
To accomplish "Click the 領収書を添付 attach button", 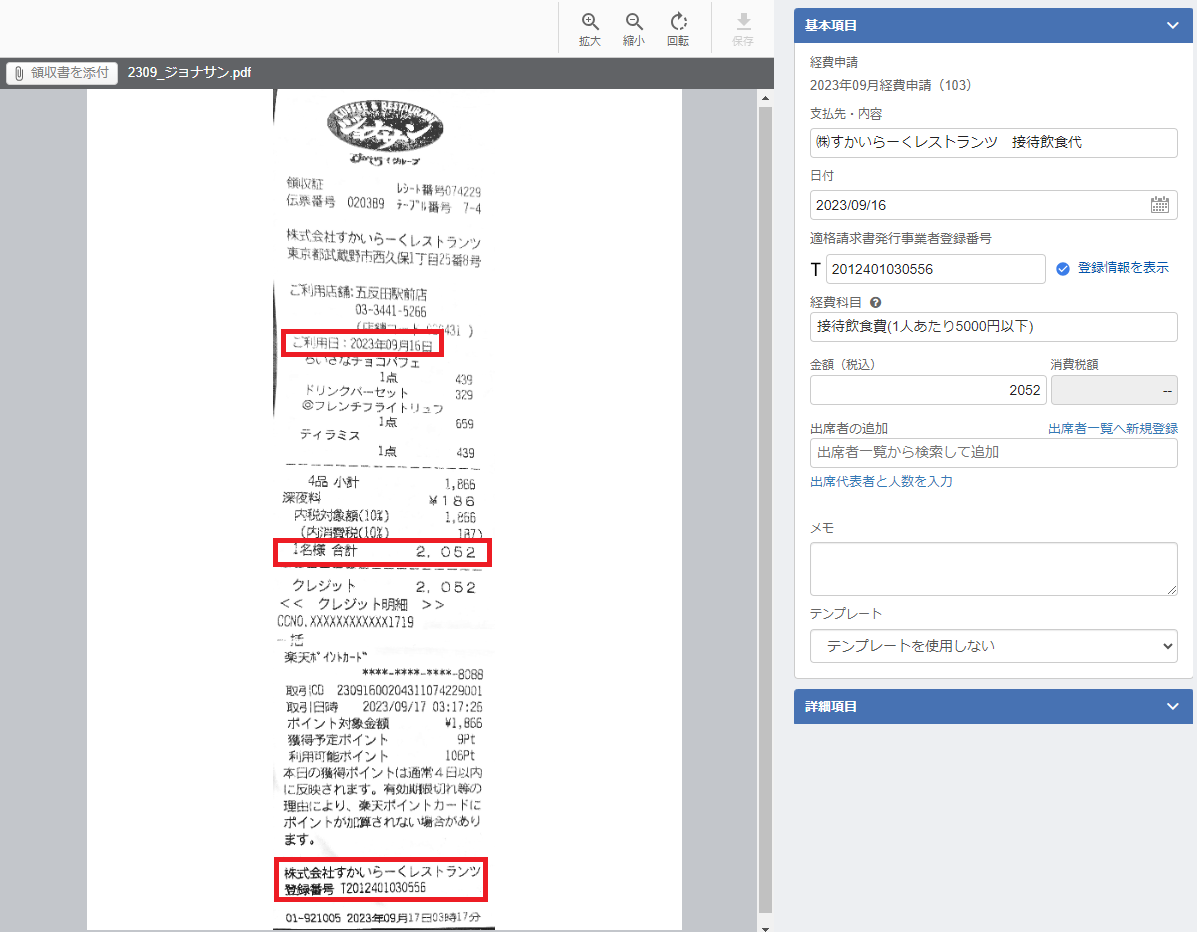I will click(x=62, y=73).
